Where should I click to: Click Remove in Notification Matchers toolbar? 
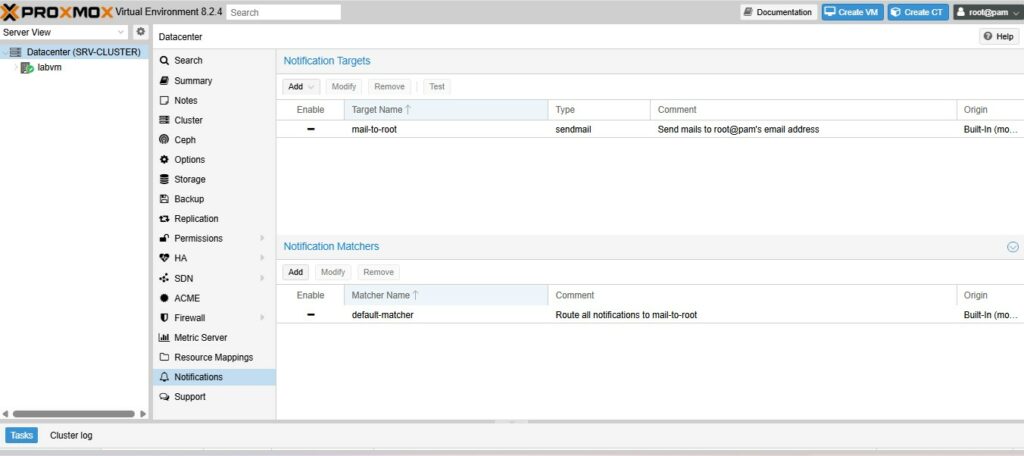pos(379,272)
